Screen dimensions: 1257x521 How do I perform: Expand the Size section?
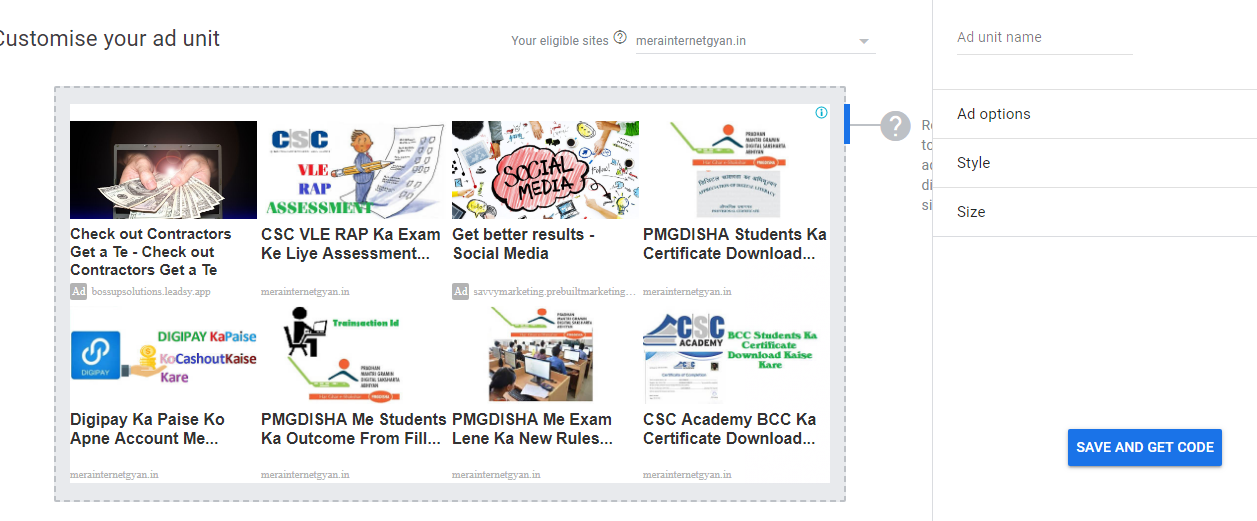(1094, 212)
